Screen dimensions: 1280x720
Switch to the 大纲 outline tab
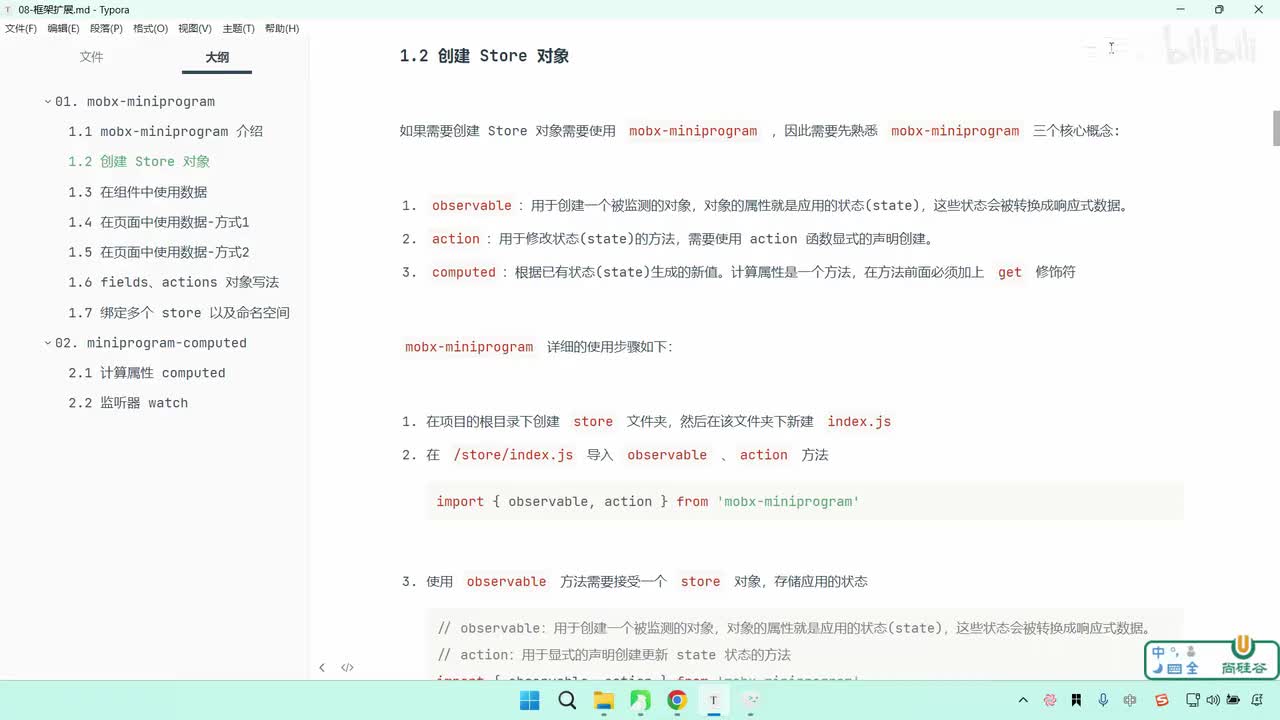(x=217, y=57)
